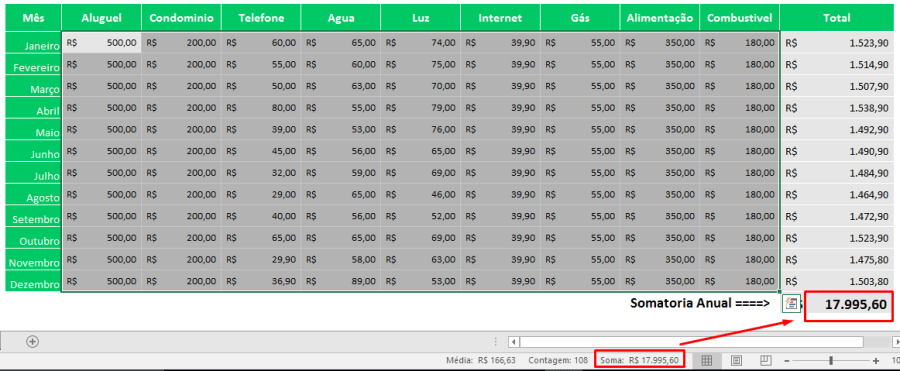
Task: Select Novembro's Telefone cell 29,90
Action: point(261,259)
